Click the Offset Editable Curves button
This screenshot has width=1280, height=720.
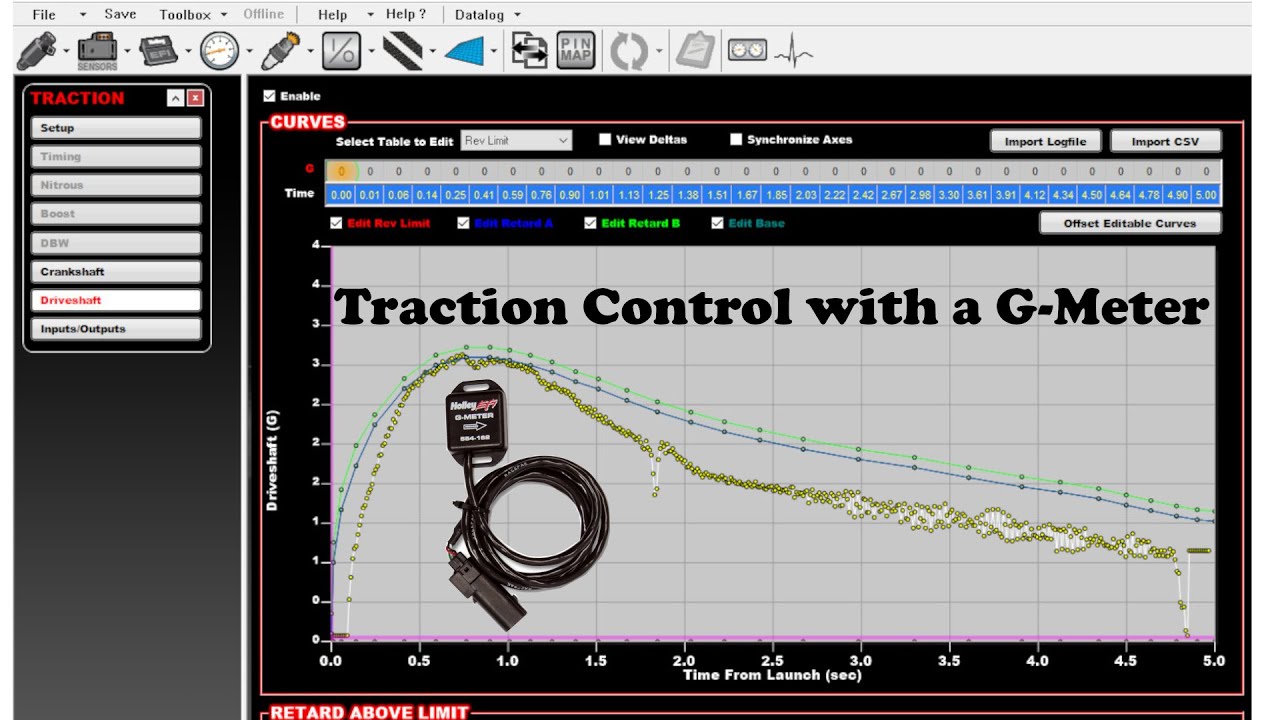click(1130, 223)
